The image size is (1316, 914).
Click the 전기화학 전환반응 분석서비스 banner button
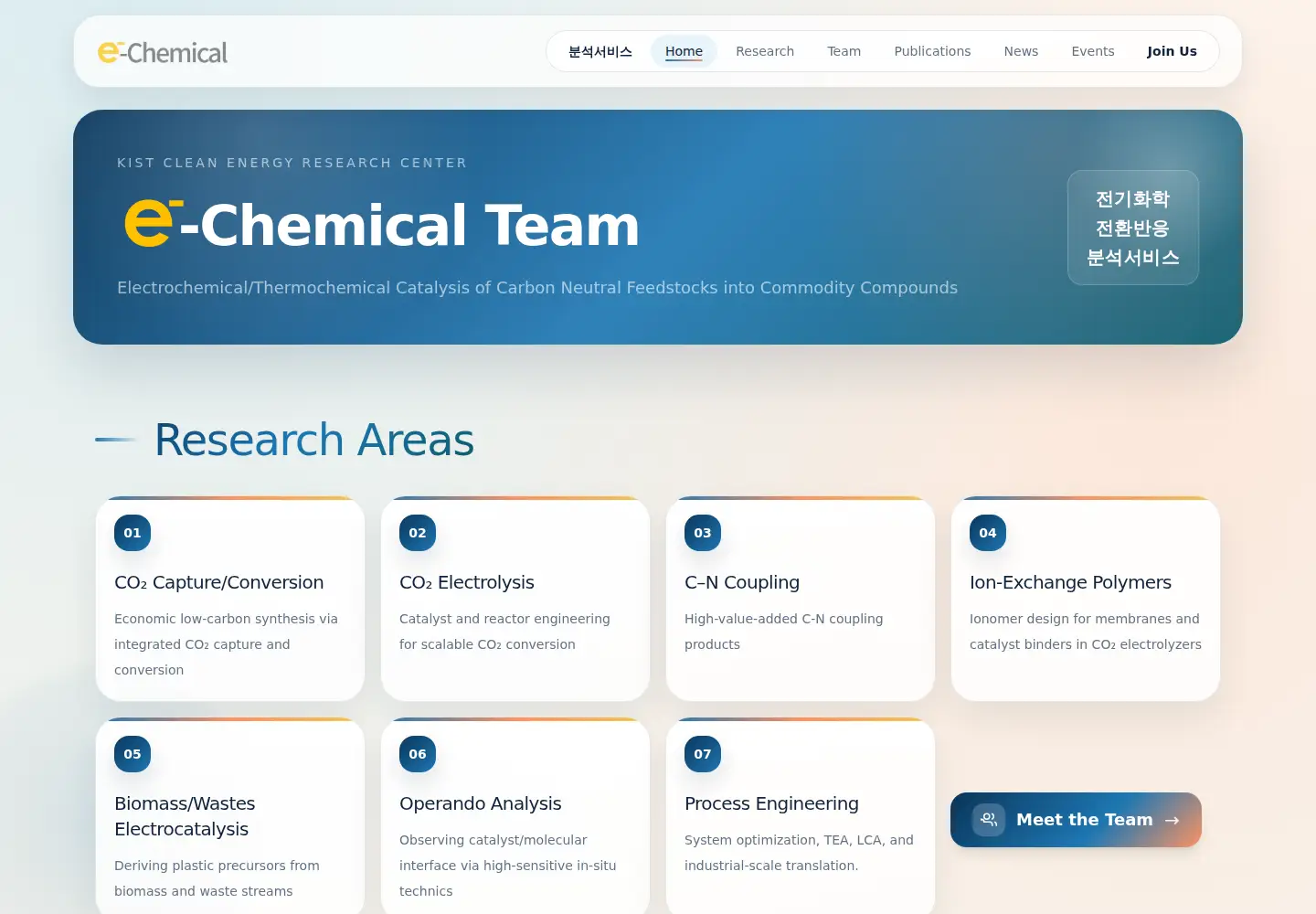coord(1132,228)
